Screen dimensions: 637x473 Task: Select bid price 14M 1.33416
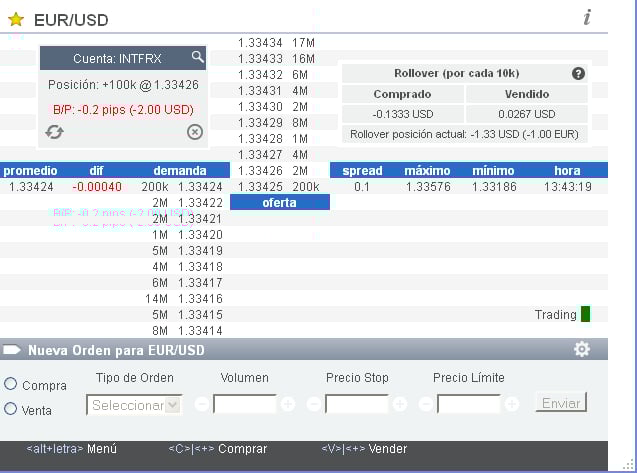point(184,299)
